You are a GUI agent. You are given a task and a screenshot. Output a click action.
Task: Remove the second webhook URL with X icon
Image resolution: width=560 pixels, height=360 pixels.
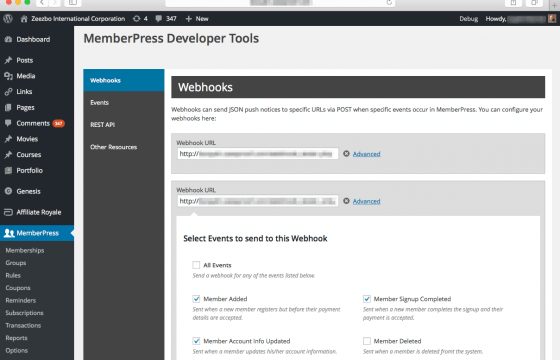346,201
